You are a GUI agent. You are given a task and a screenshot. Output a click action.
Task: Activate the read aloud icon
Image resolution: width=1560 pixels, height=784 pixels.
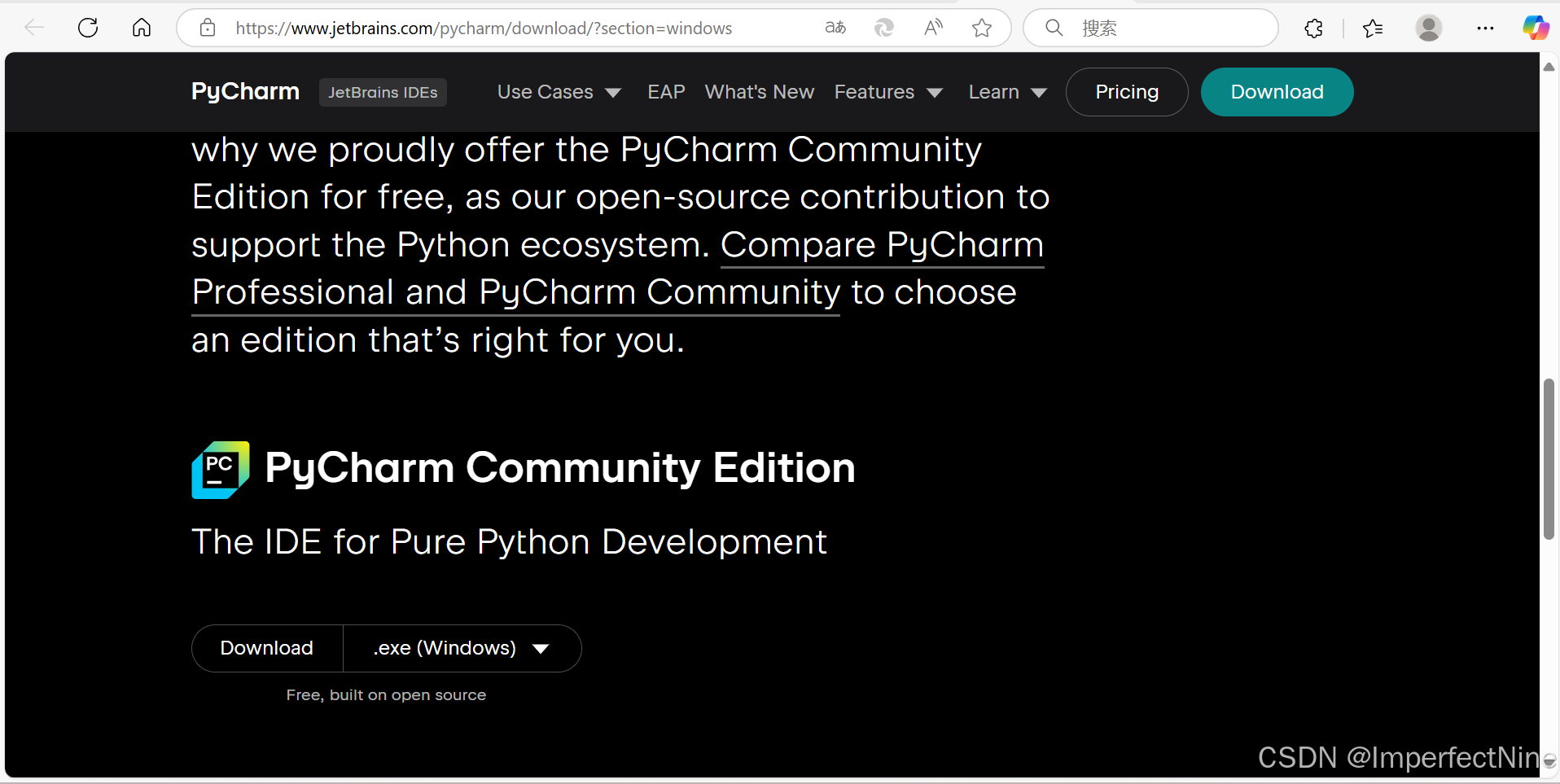pos(933,28)
